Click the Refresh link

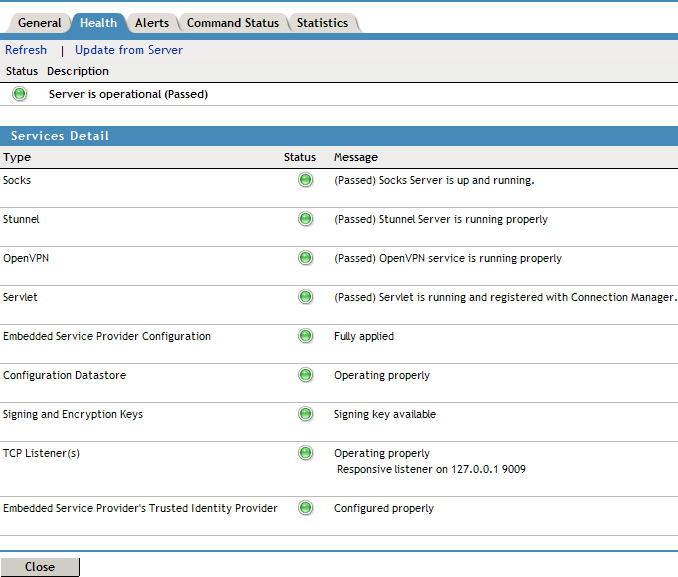[26, 50]
